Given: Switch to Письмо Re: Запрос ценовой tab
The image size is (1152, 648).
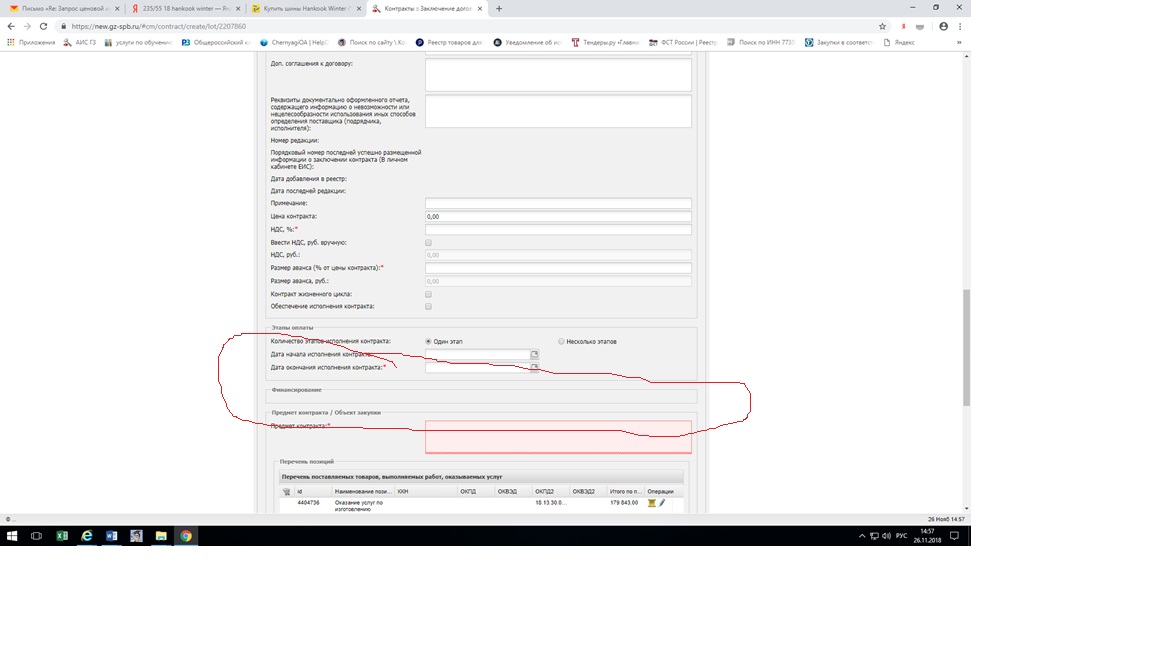Looking at the screenshot, I should click(65, 9).
